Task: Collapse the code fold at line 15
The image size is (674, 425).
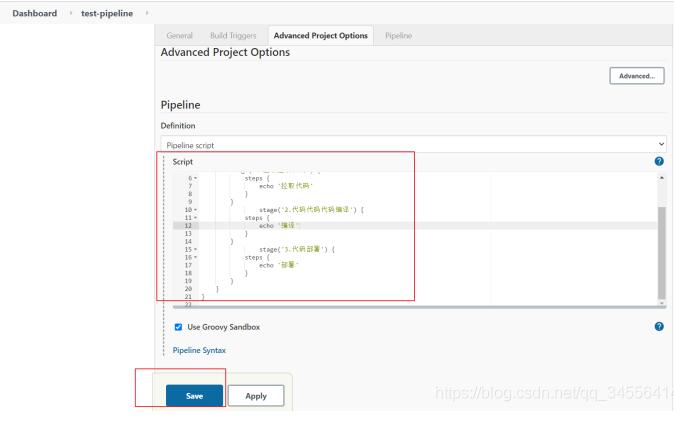Action: tap(195, 249)
